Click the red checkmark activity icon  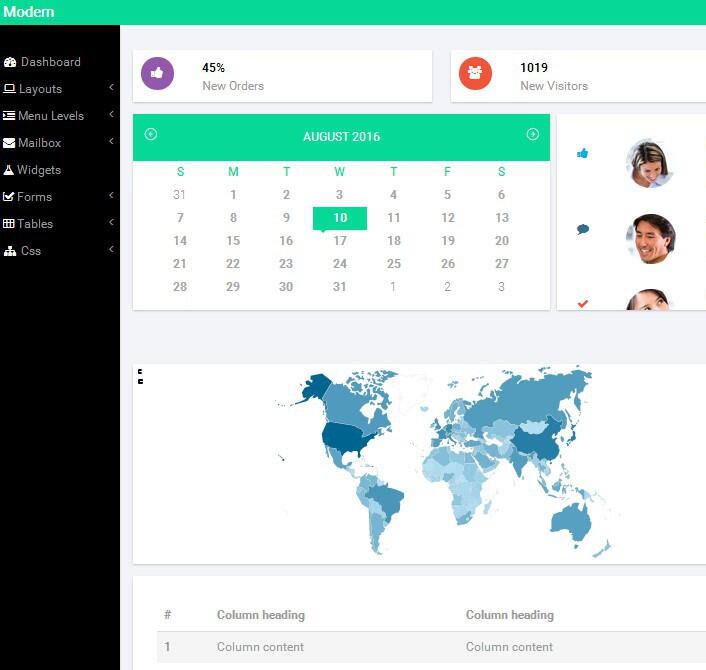pos(583,304)
